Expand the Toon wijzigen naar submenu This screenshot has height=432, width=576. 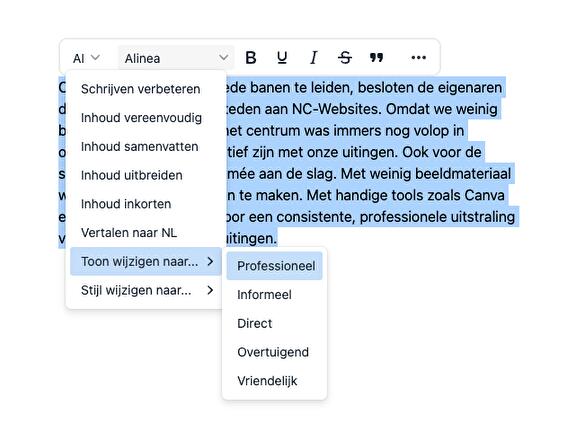(x=146, y=262)
